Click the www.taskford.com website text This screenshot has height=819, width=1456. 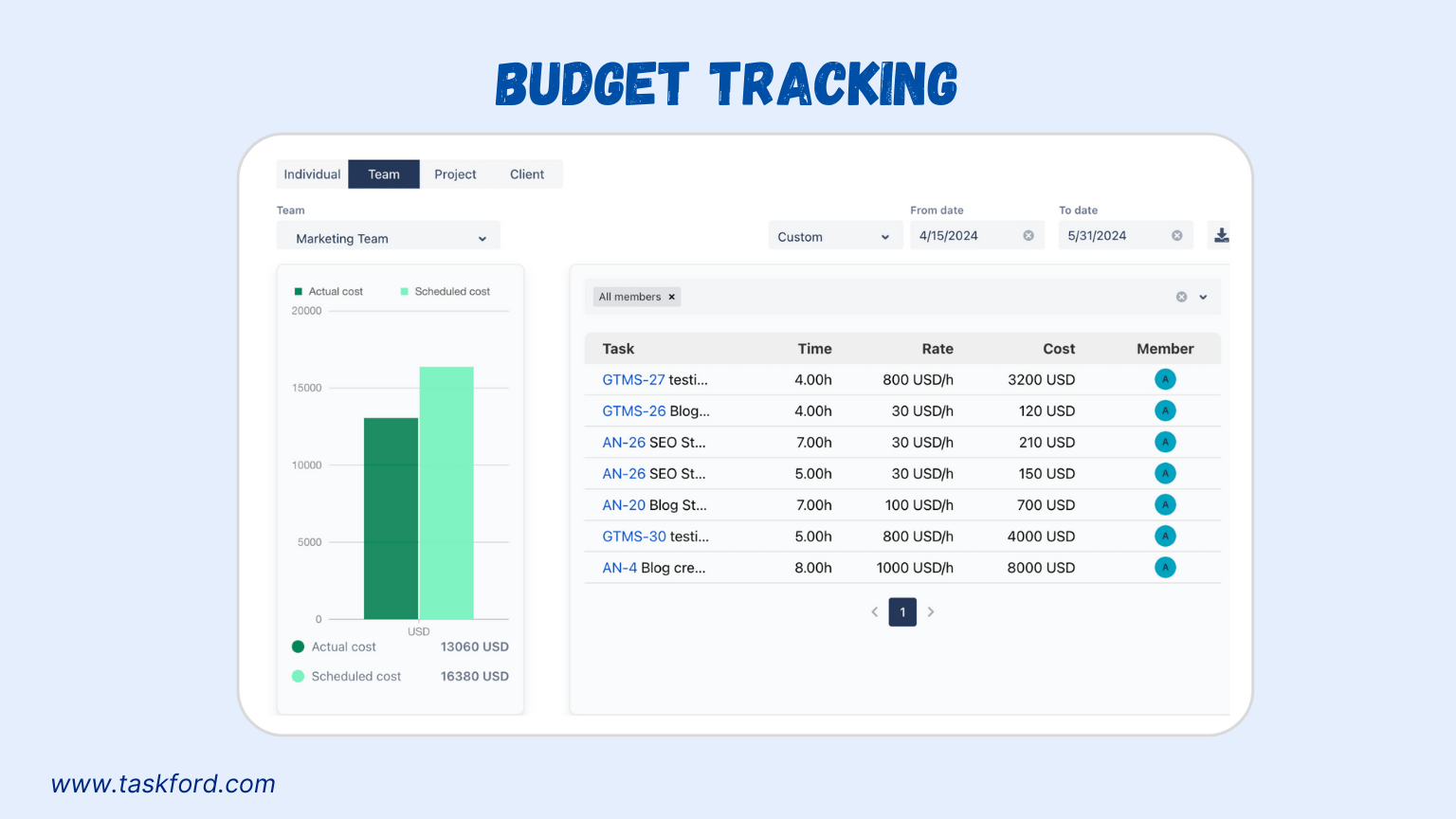[163, 784]
